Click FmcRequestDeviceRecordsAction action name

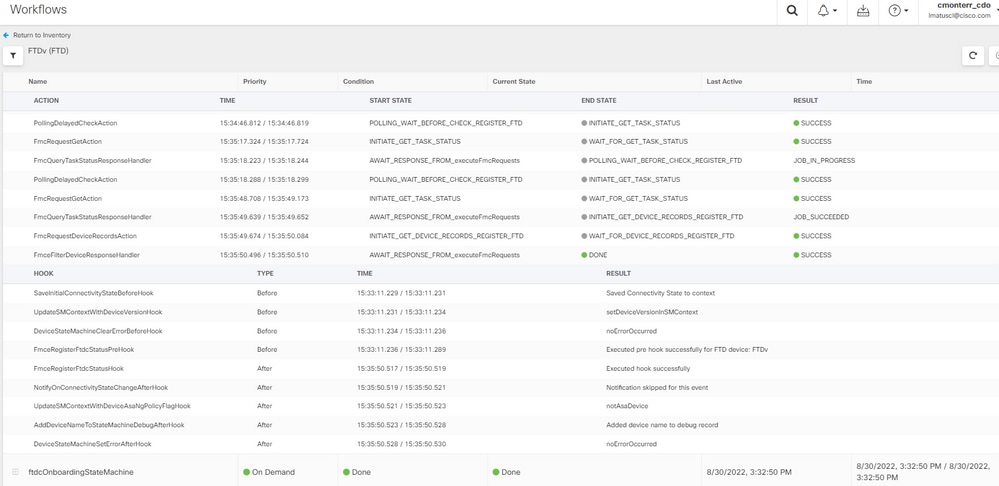pyautogui.click(x=85, y=236)
